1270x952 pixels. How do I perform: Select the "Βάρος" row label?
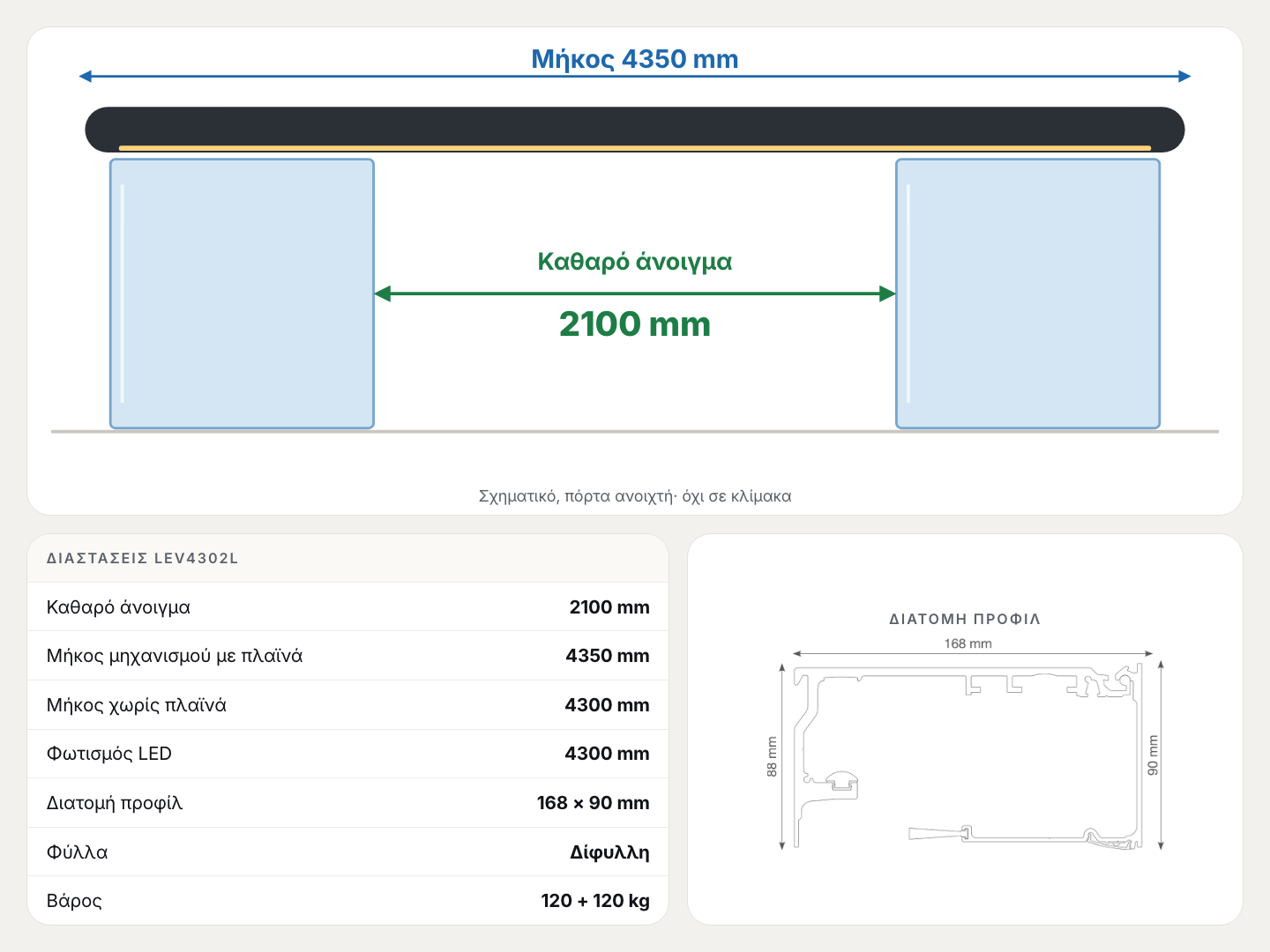[74, 901]
